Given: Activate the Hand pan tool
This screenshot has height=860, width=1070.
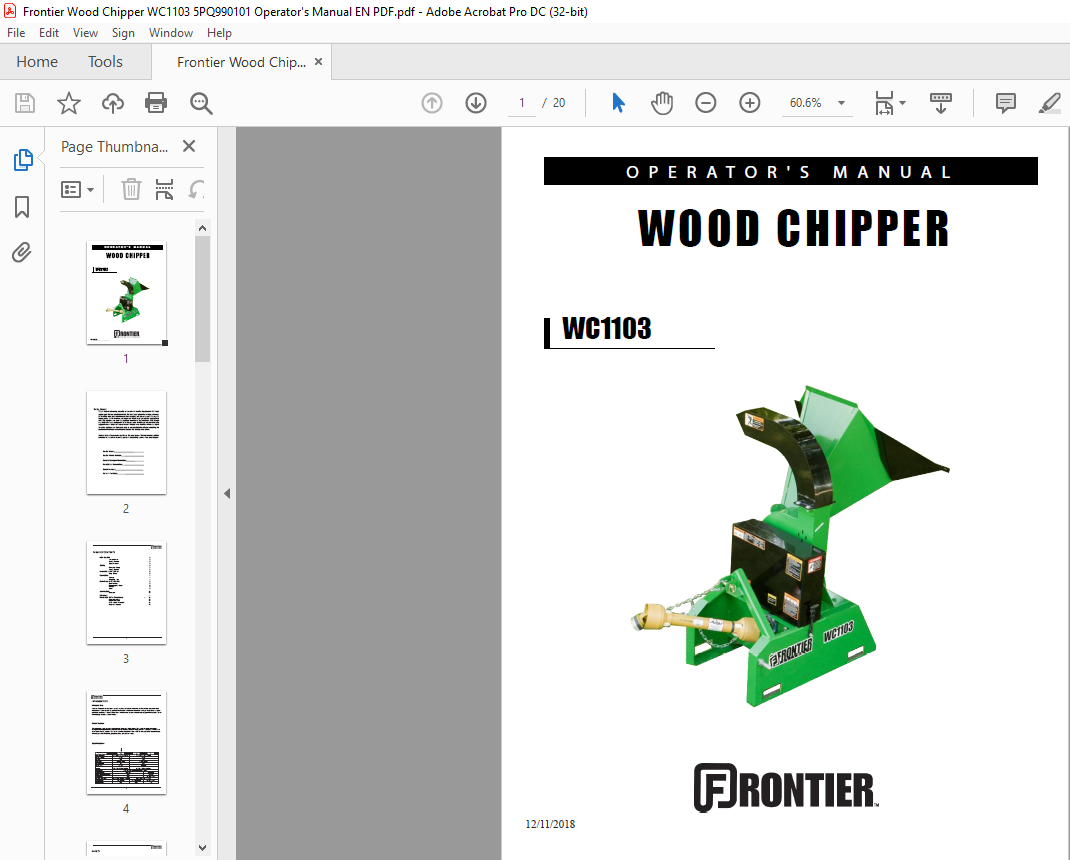Looking at the screenshot, I should [x=662, y=103].
